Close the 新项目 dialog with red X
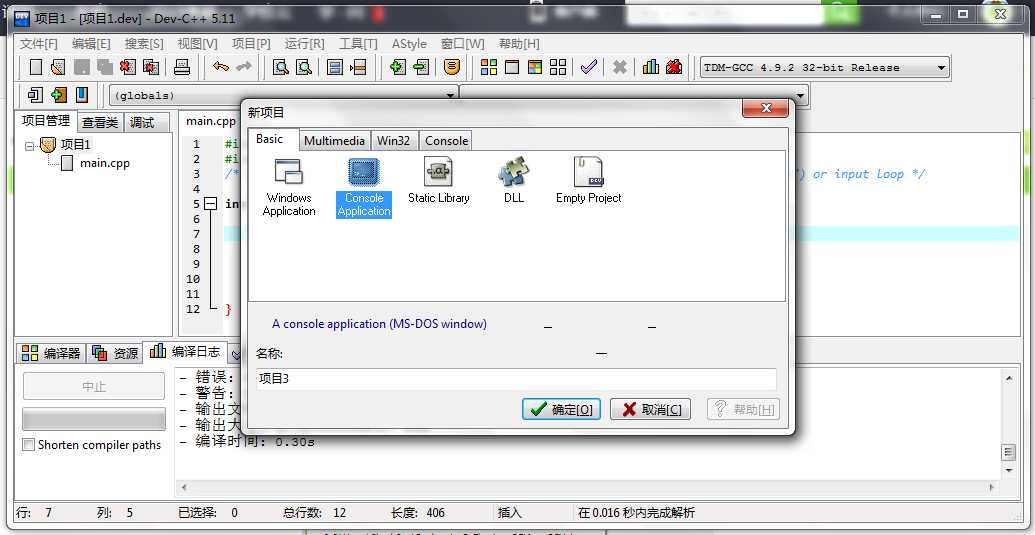The width and height of the screenshot is (1035, 535). click(x=765, y=108)
